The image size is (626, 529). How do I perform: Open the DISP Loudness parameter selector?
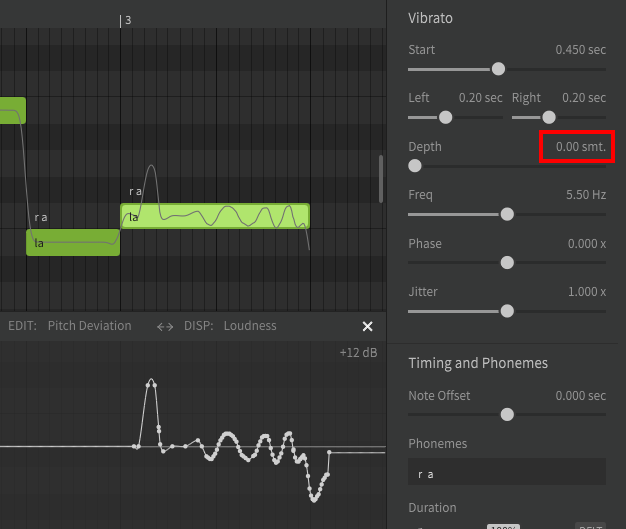pyautogui.click(x=250, y=326)
